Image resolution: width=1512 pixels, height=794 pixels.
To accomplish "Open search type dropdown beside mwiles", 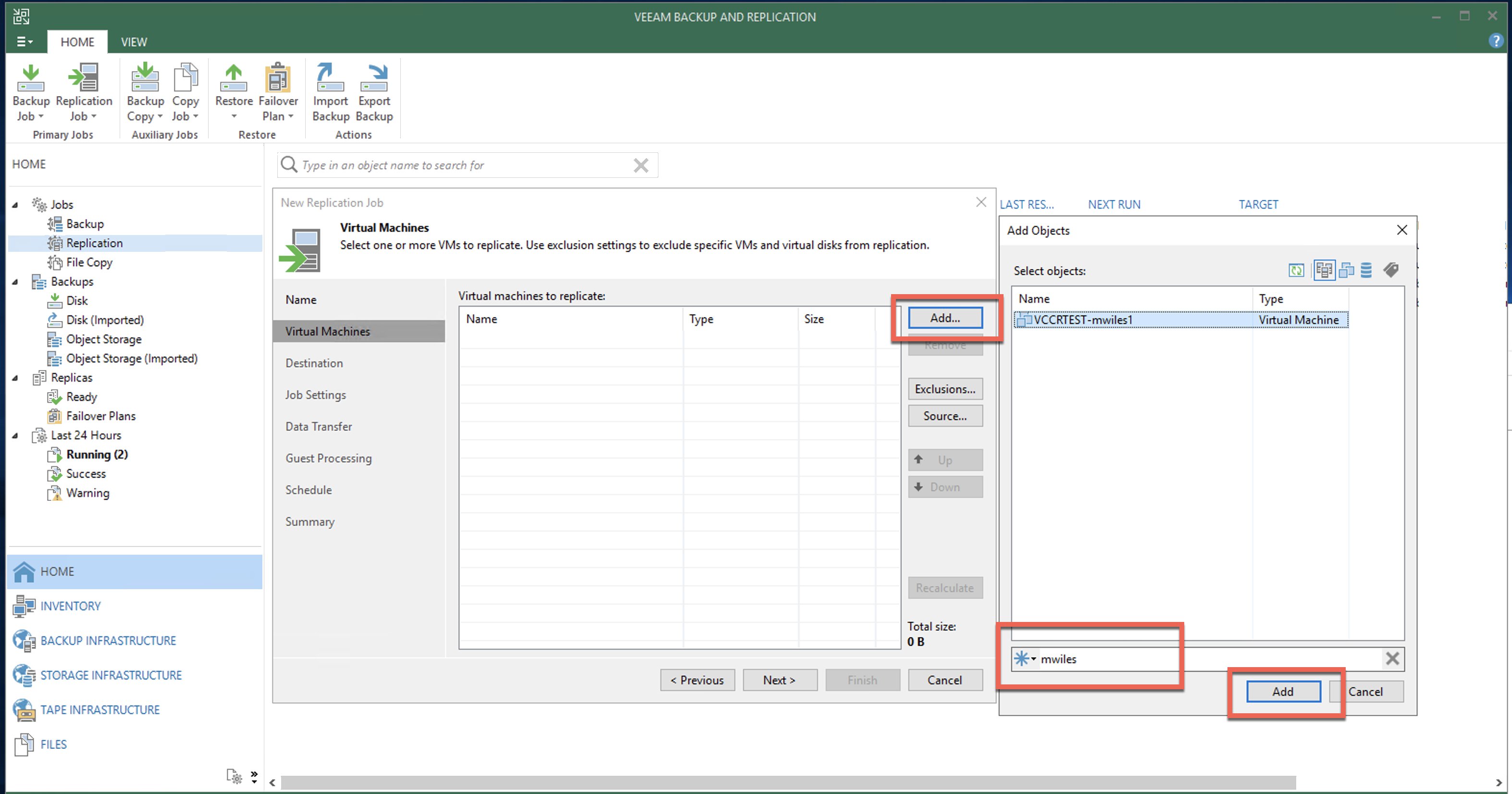I will pos(1034,659).
